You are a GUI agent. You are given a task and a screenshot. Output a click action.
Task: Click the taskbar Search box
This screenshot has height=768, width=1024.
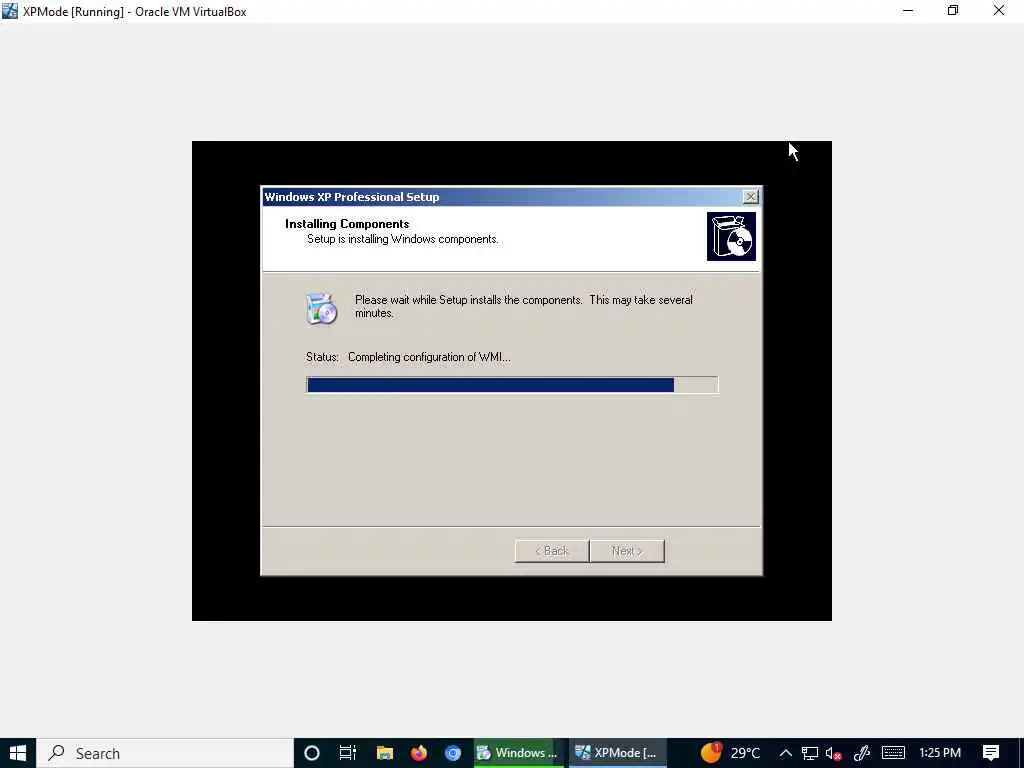click(x=165, y=753)
